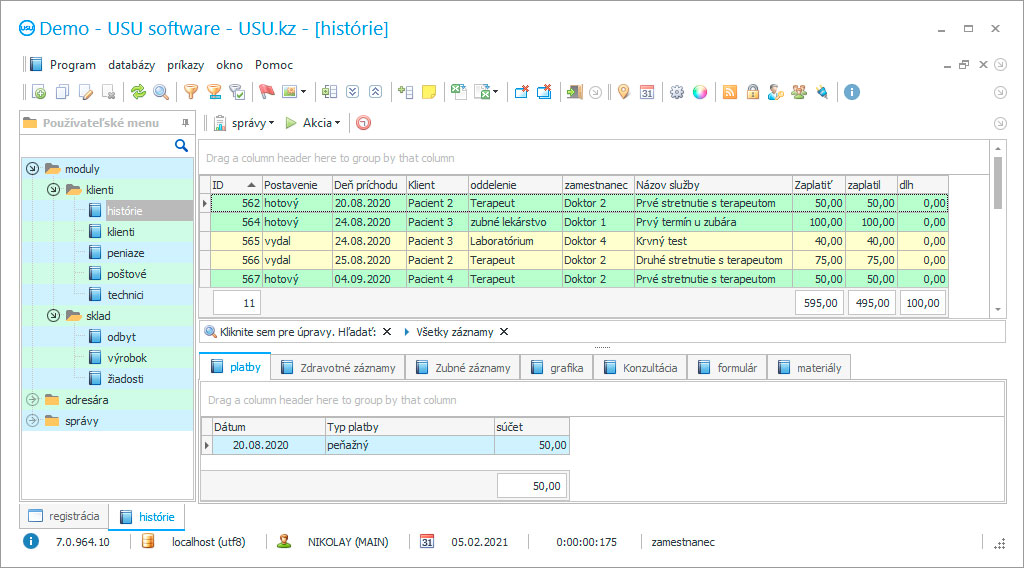Open the calendar icon in the toolbar

tap(647, 92)
